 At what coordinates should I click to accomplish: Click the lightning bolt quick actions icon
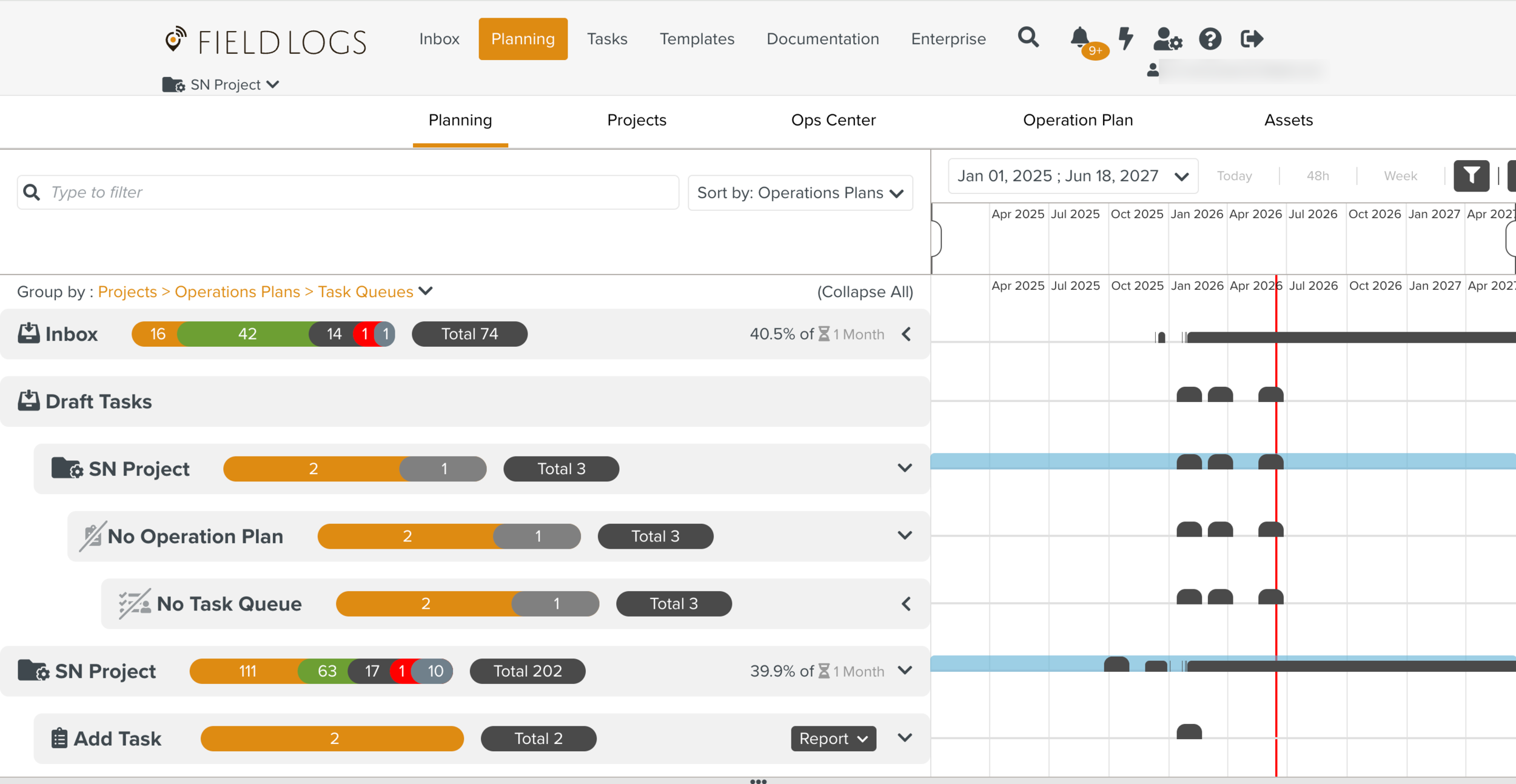coord(1125,38)
